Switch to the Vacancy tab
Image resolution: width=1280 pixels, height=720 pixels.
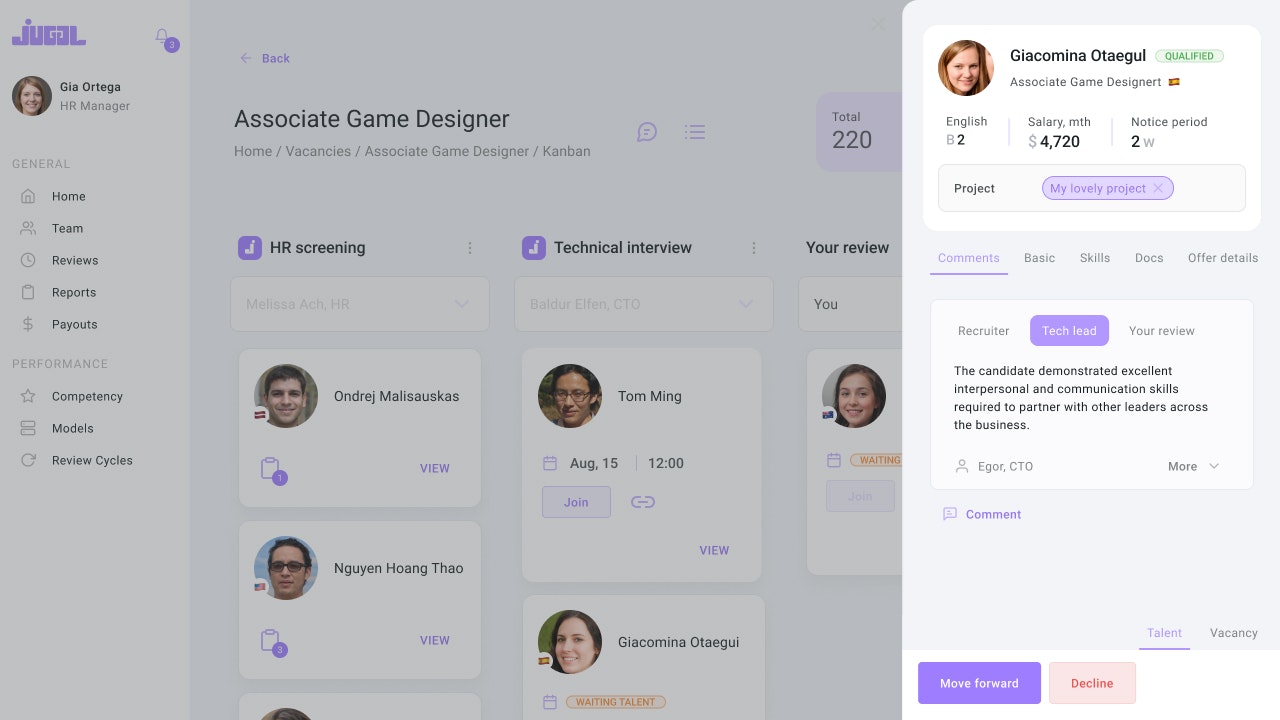(x=1234, y=633)
